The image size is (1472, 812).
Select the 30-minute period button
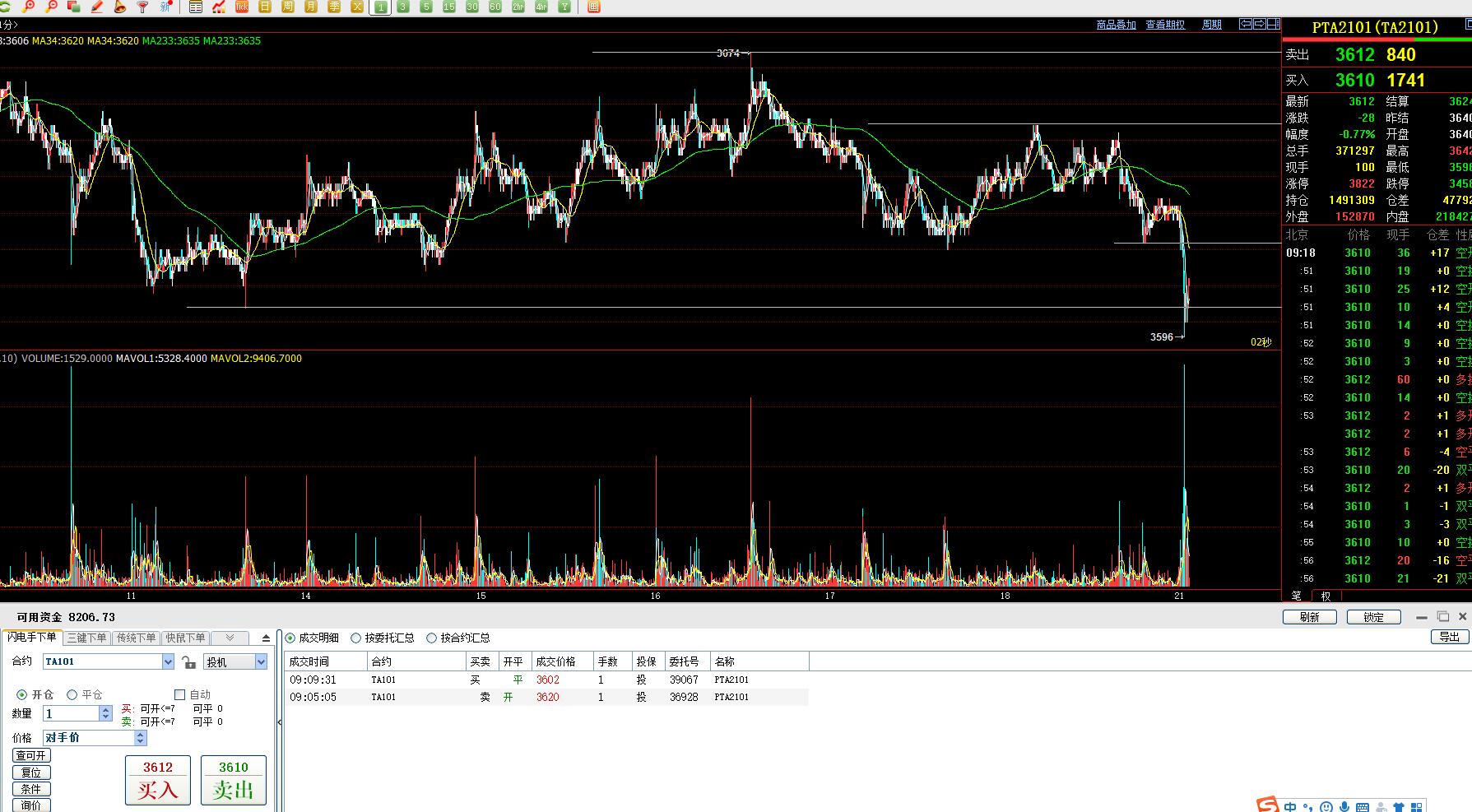tap(472, 7)
